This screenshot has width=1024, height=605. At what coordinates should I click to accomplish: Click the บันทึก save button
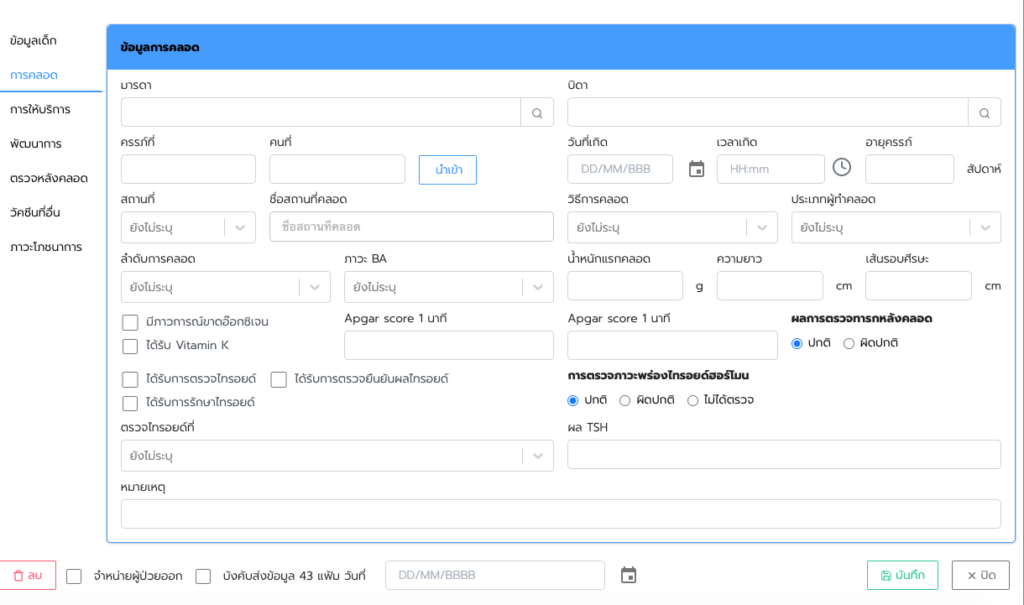902,575
